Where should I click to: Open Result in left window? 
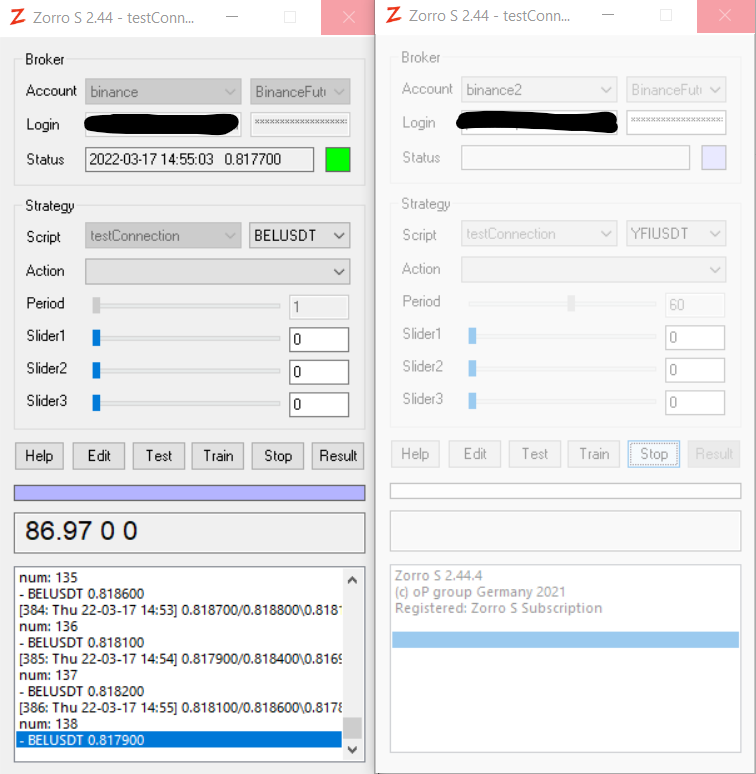point(338,456)
